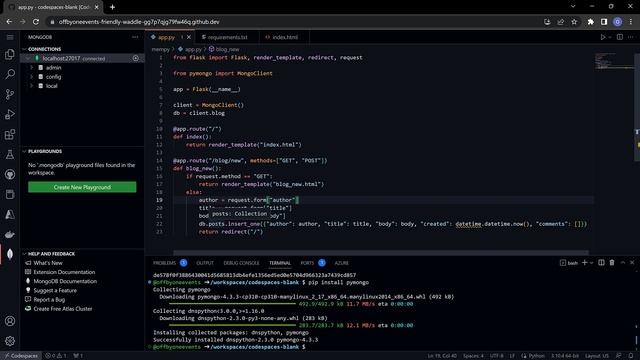Screen dimensions: 640x360
Task: Click Create New Playground button
Action: point(82,187)
